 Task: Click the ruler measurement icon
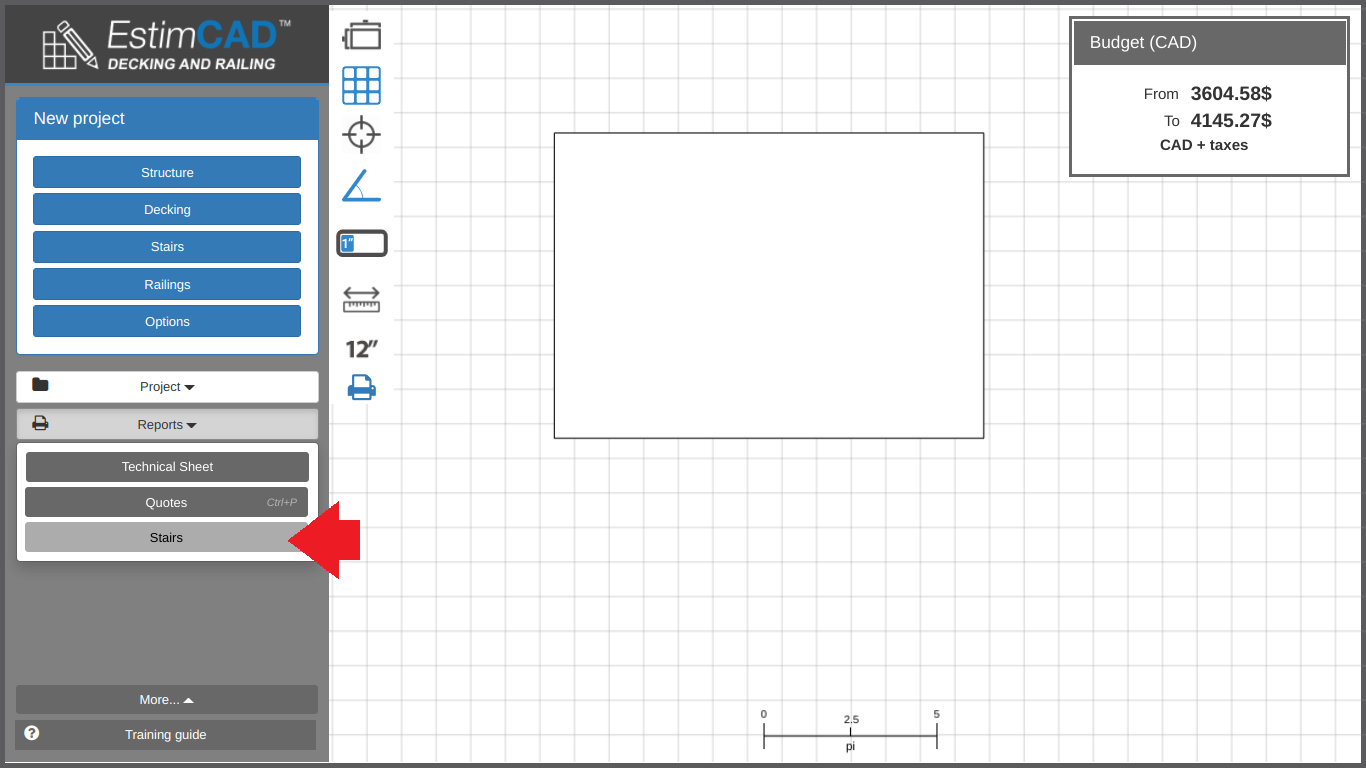361,299
